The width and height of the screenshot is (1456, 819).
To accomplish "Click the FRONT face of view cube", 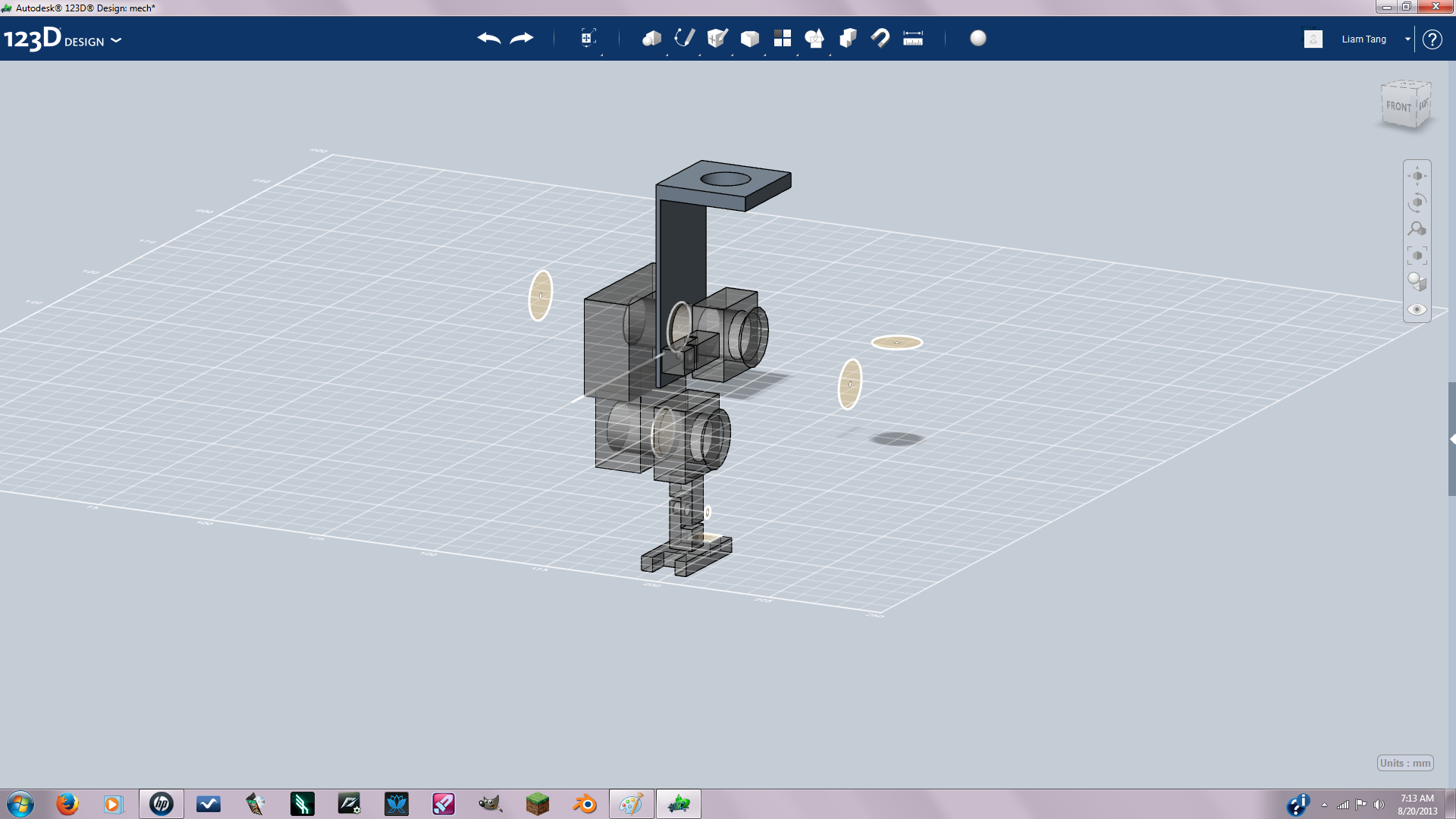I will 1398,107.
